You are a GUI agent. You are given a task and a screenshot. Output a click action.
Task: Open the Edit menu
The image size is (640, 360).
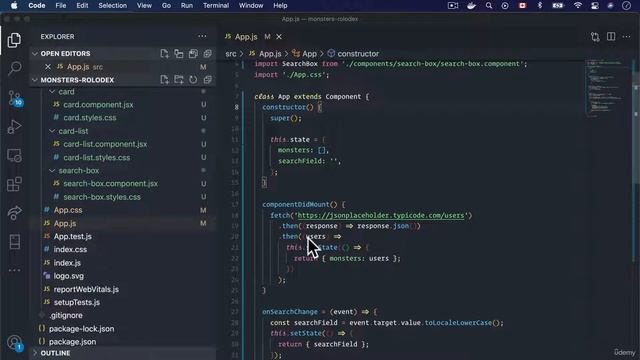(x=82, y=6)
